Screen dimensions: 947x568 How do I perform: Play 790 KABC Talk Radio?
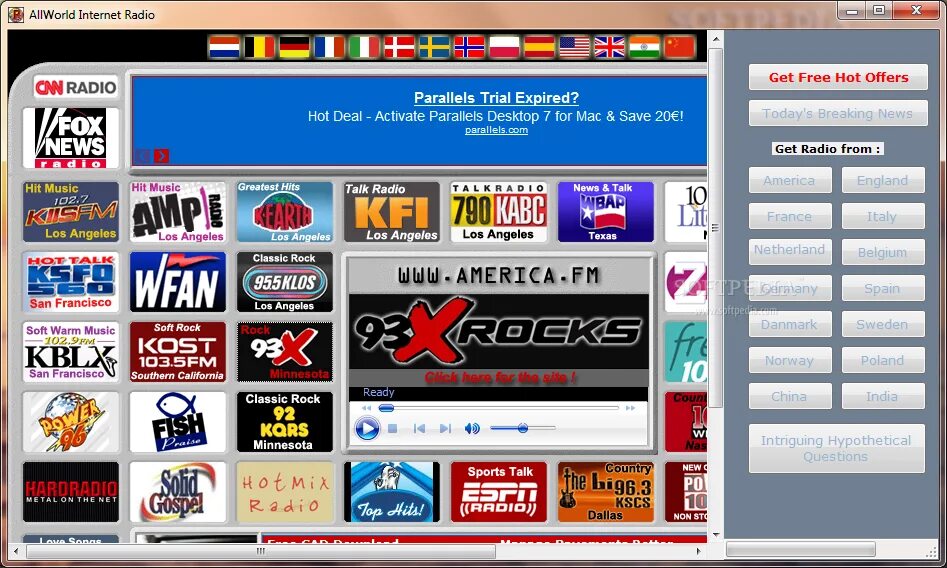(x=499, y=211)
